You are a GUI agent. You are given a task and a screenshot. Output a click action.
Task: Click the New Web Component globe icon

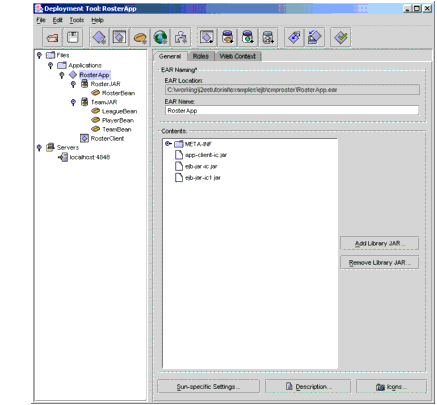tap(160, 37)
